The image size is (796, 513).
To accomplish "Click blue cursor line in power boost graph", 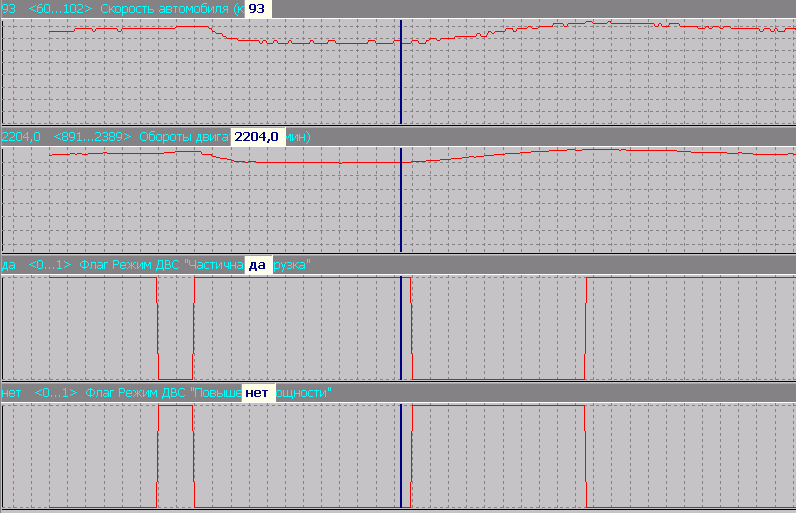I will point(400,455).
